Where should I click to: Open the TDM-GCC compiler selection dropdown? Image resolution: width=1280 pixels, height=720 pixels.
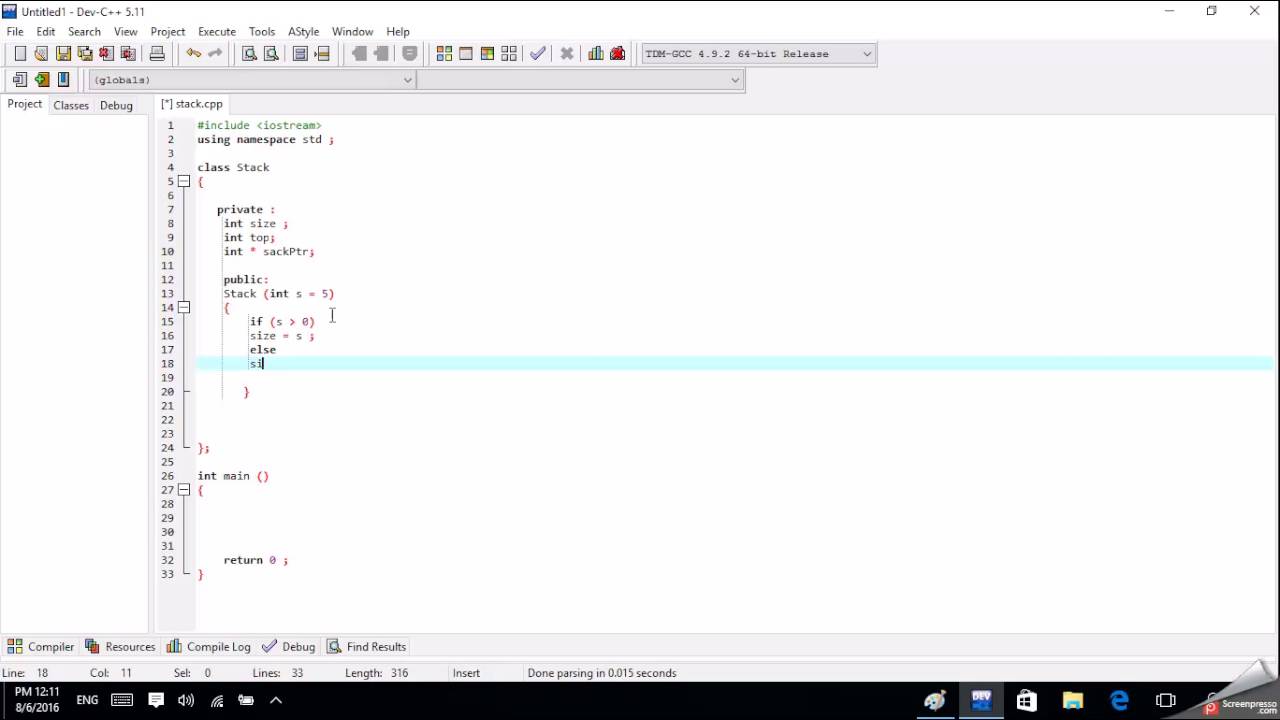(x=758, y=54)
